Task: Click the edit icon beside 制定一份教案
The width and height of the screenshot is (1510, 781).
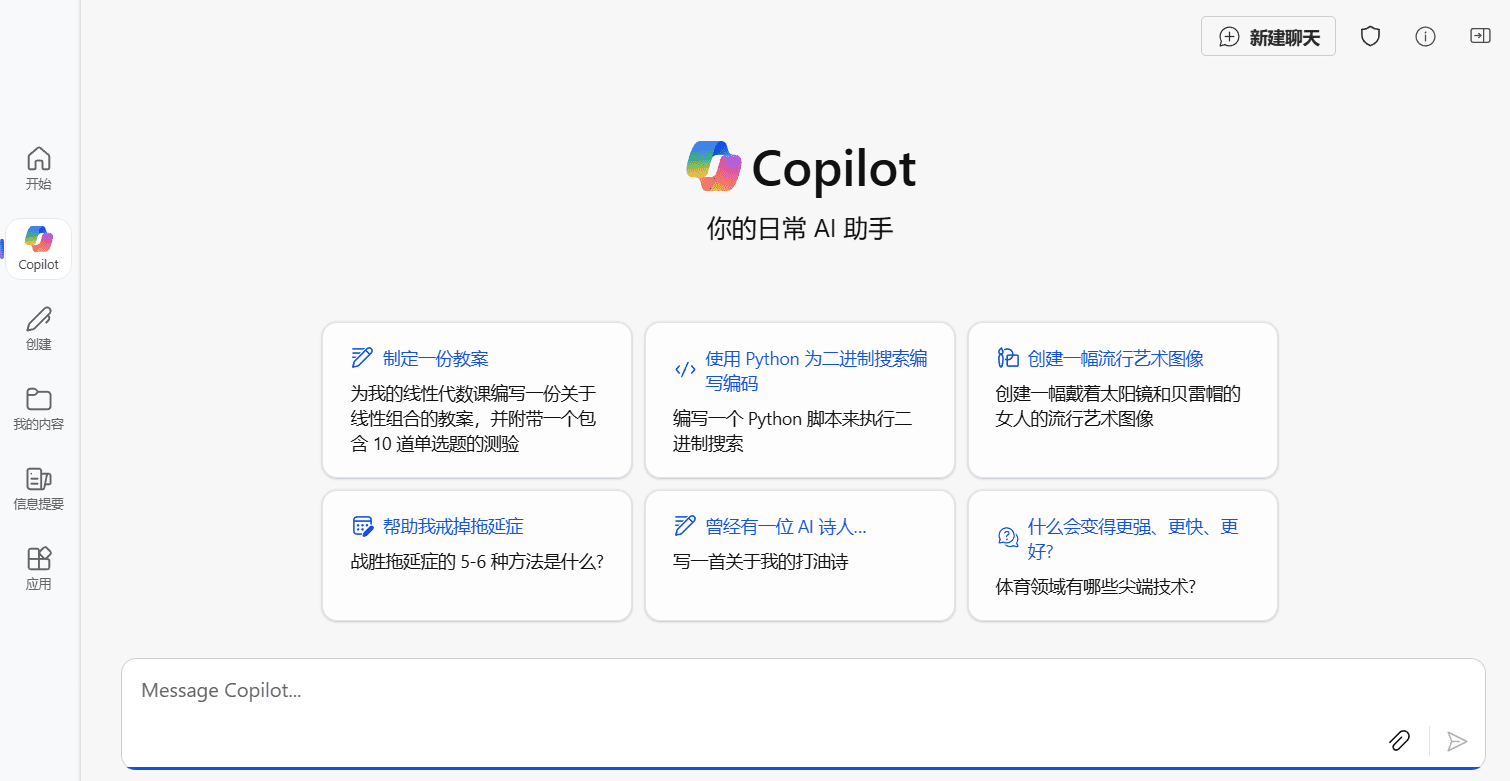Action: point(362,358)
